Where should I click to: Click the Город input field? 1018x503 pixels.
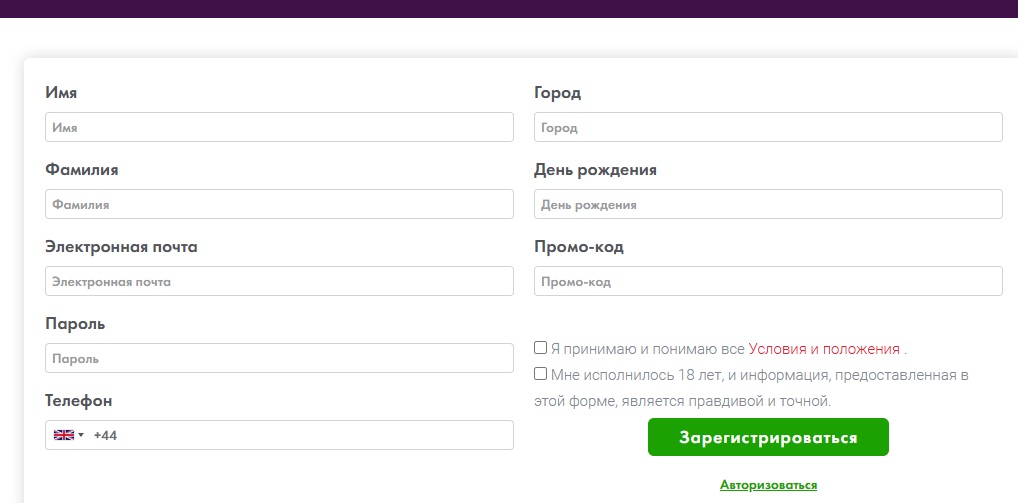click(x=768, y=127)
